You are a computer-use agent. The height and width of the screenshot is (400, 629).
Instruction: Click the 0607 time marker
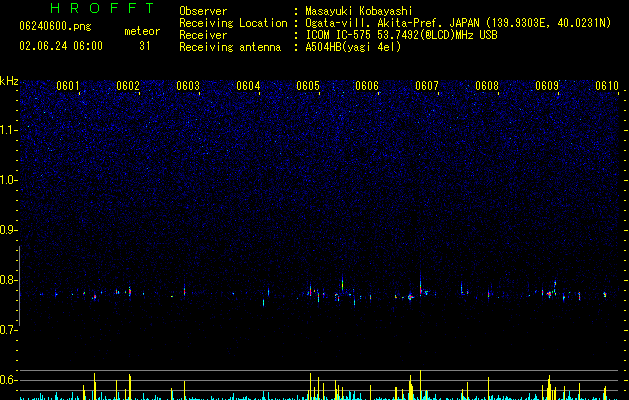click(x=427, y=86)
